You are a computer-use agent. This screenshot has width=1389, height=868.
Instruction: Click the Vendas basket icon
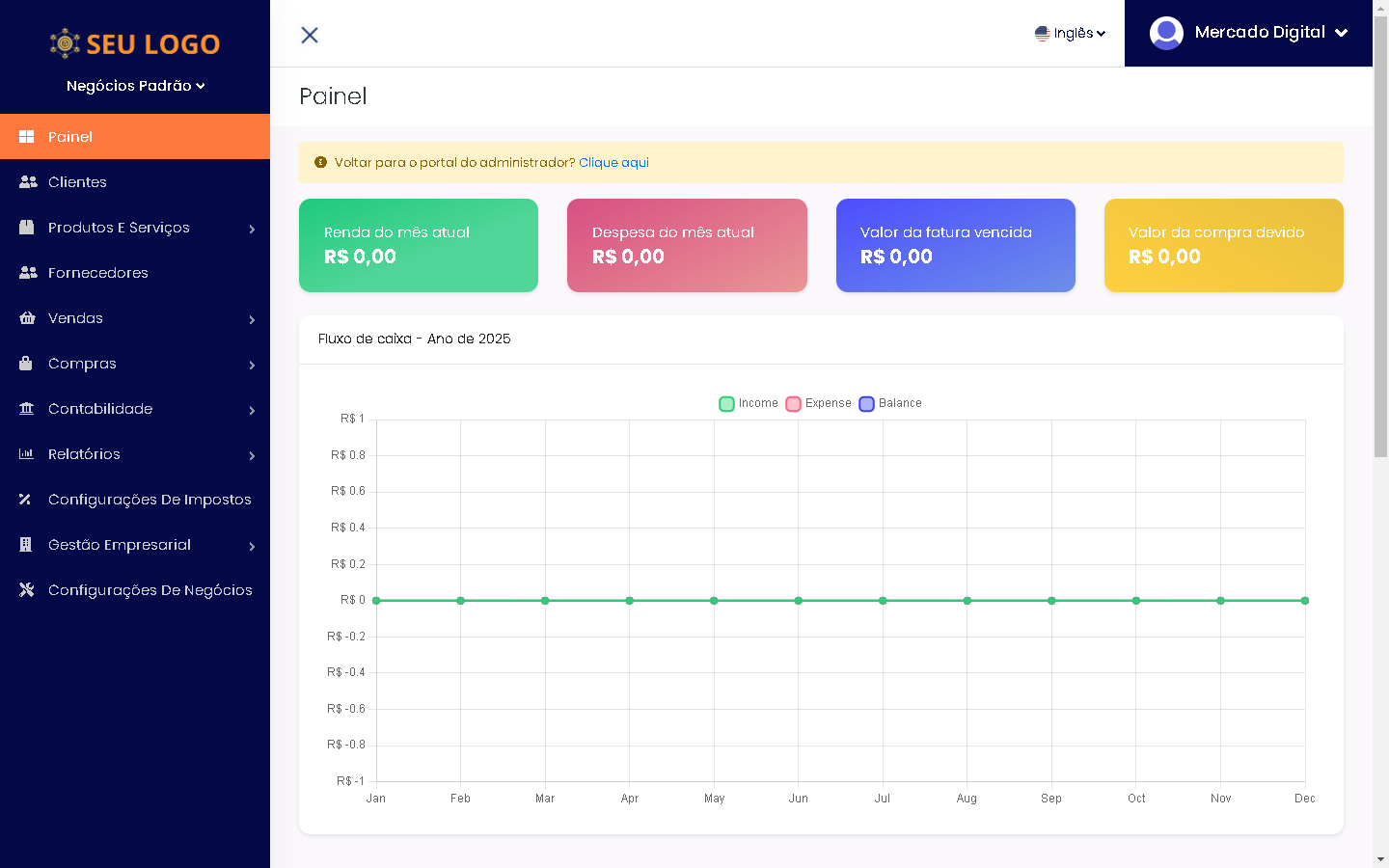pyautogui.click(x=27, y=318)
